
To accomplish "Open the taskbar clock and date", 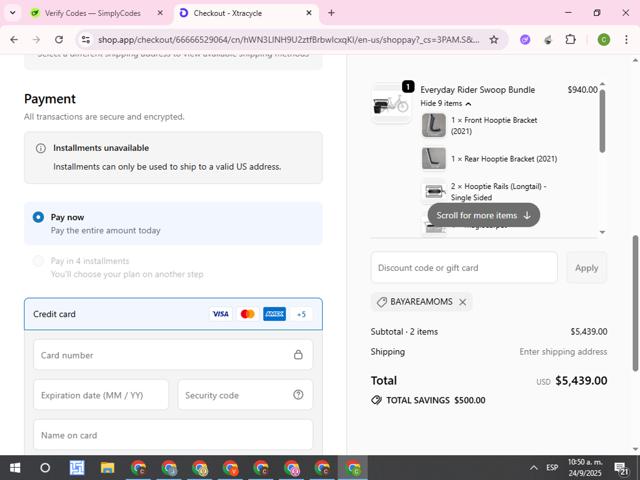I will [x=585, y=468].
